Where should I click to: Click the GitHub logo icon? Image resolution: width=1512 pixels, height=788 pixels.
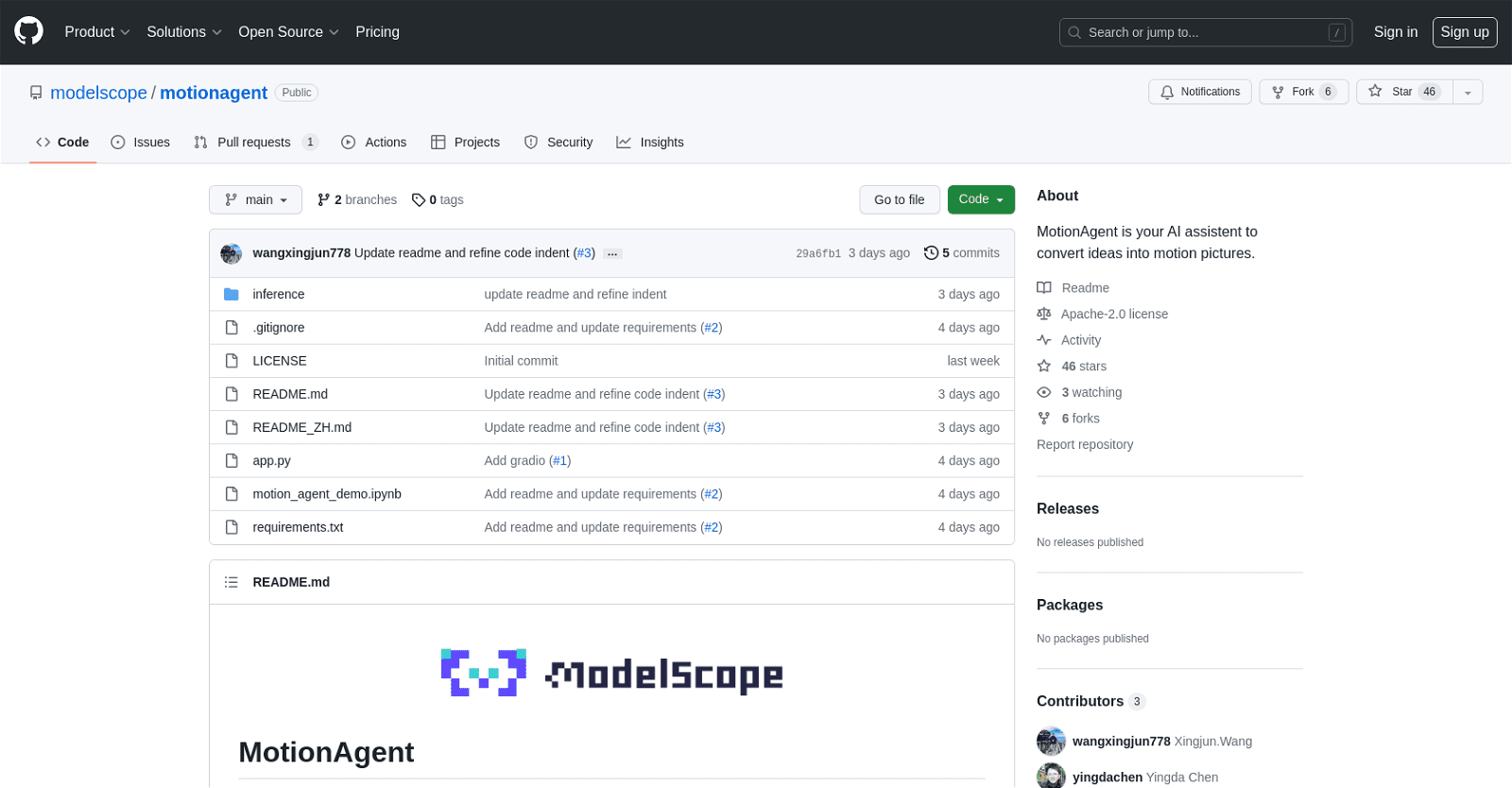coord(29,31)
